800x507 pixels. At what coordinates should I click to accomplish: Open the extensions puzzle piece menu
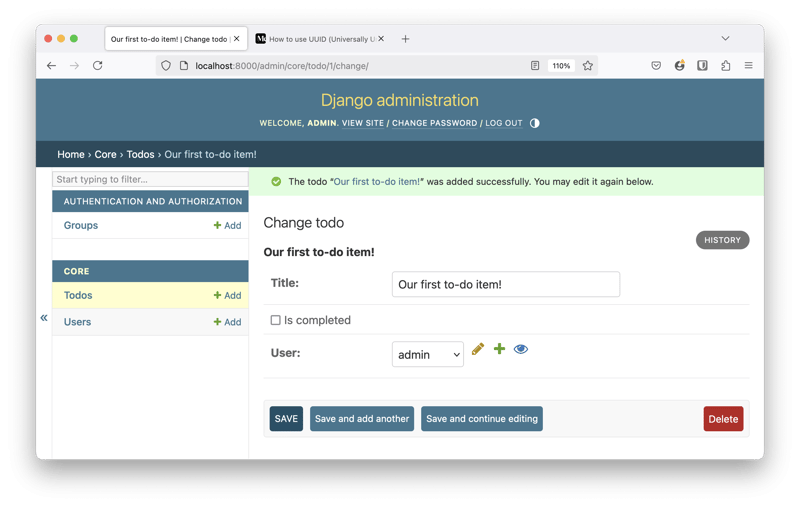point(726,65)
